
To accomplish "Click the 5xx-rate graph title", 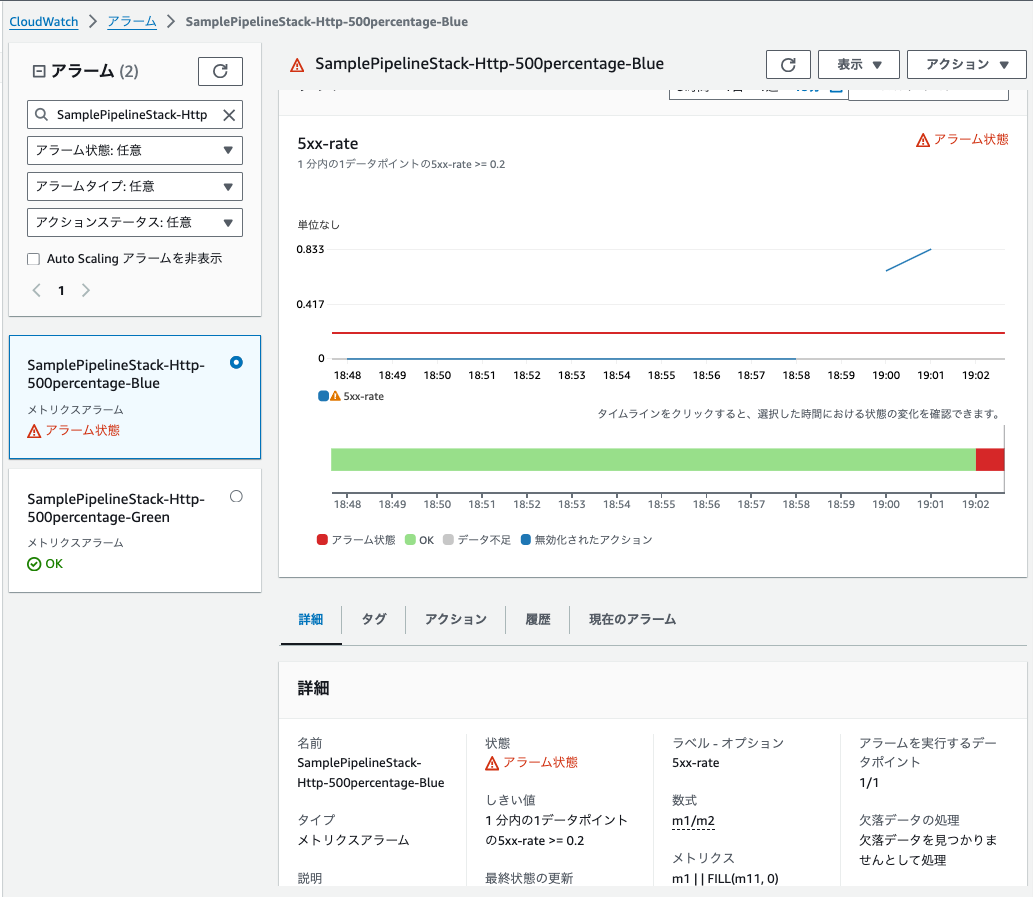I will coord(328,144).
